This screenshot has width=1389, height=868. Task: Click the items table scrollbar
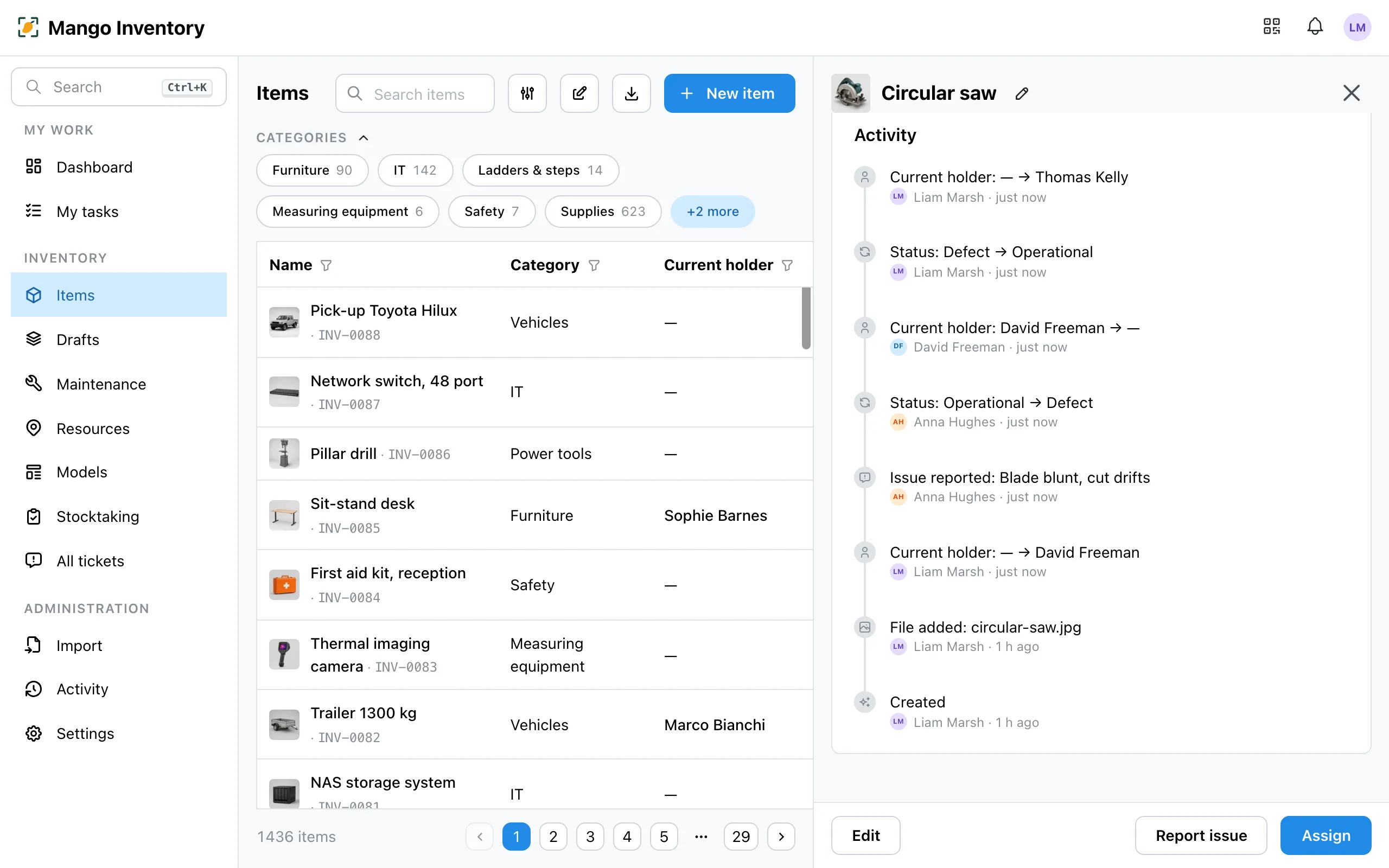click(806, 318)
